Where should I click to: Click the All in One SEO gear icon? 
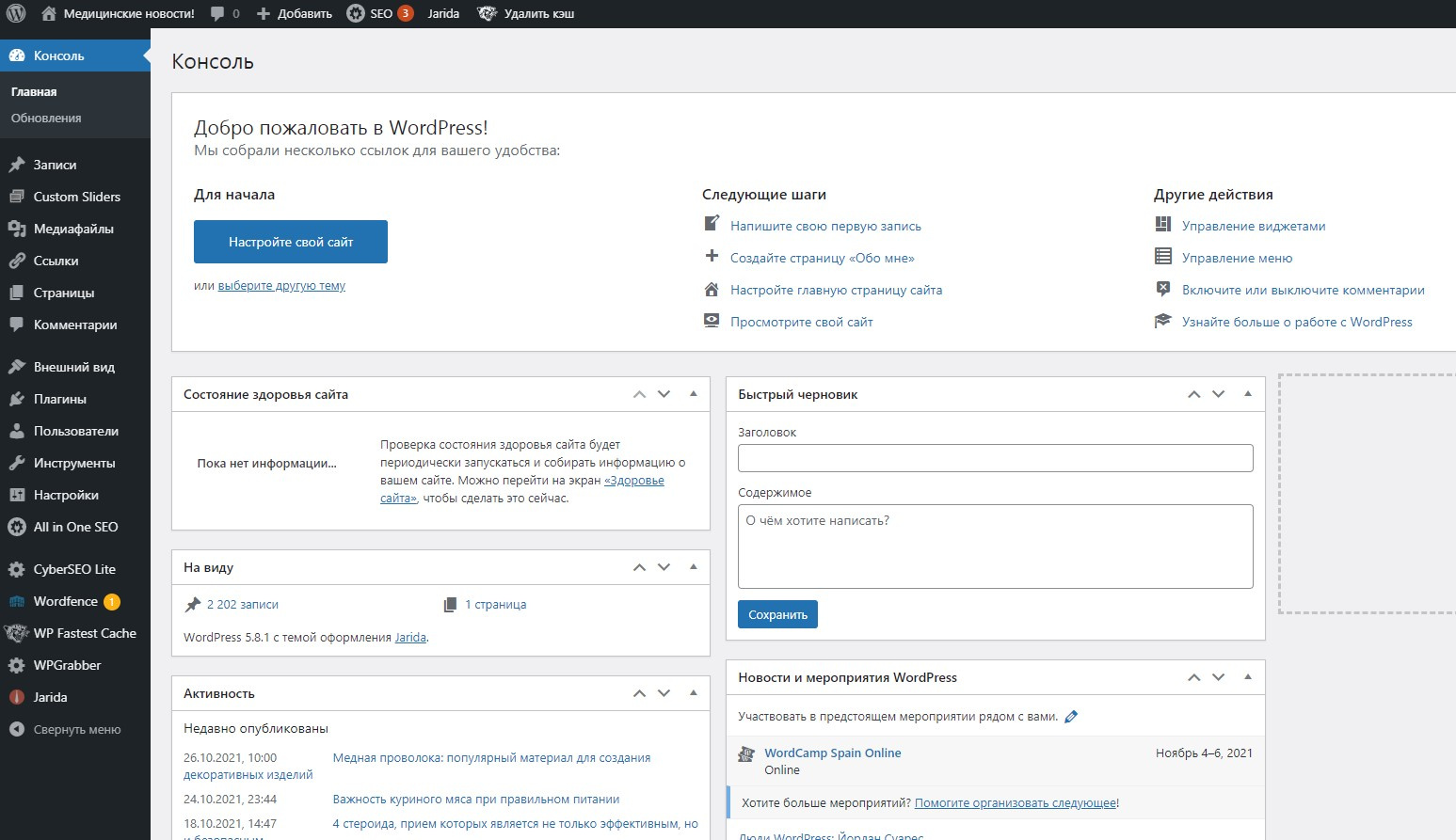(17, 527)
